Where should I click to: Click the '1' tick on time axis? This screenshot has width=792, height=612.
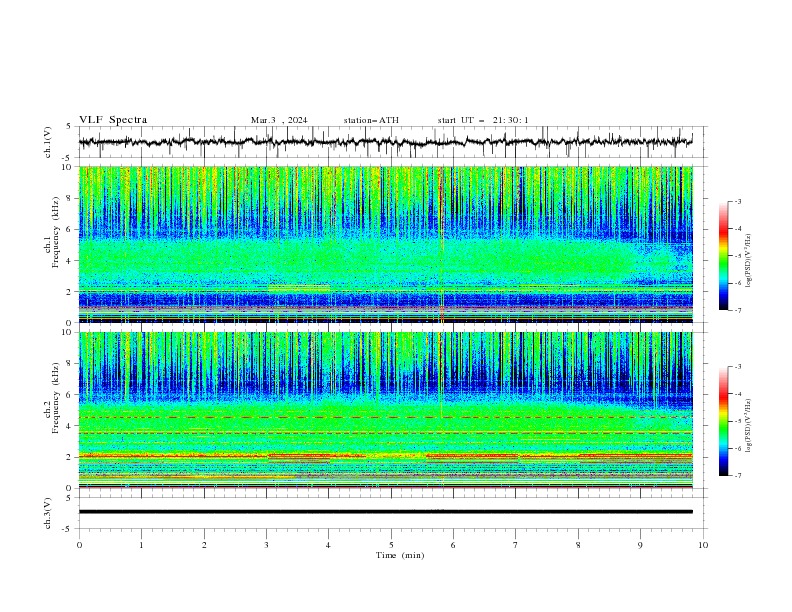pos(142,545)
